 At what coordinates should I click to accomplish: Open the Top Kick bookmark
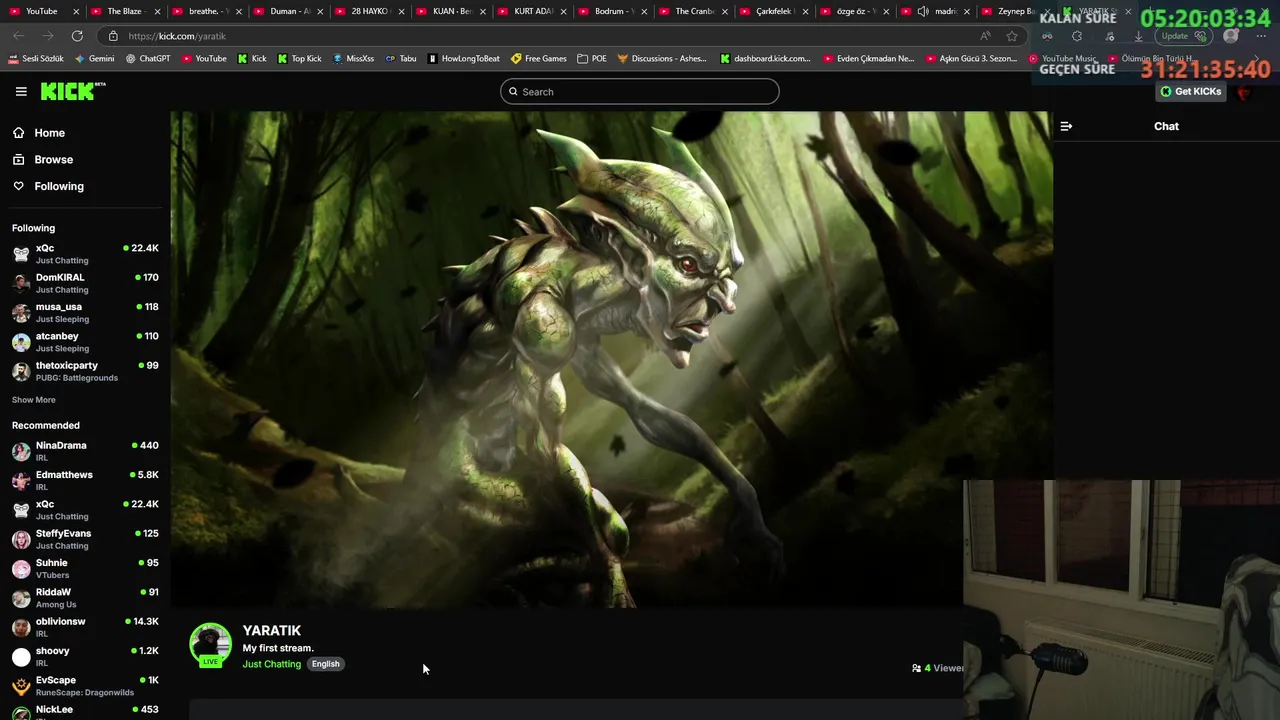(x=299, y=59)
